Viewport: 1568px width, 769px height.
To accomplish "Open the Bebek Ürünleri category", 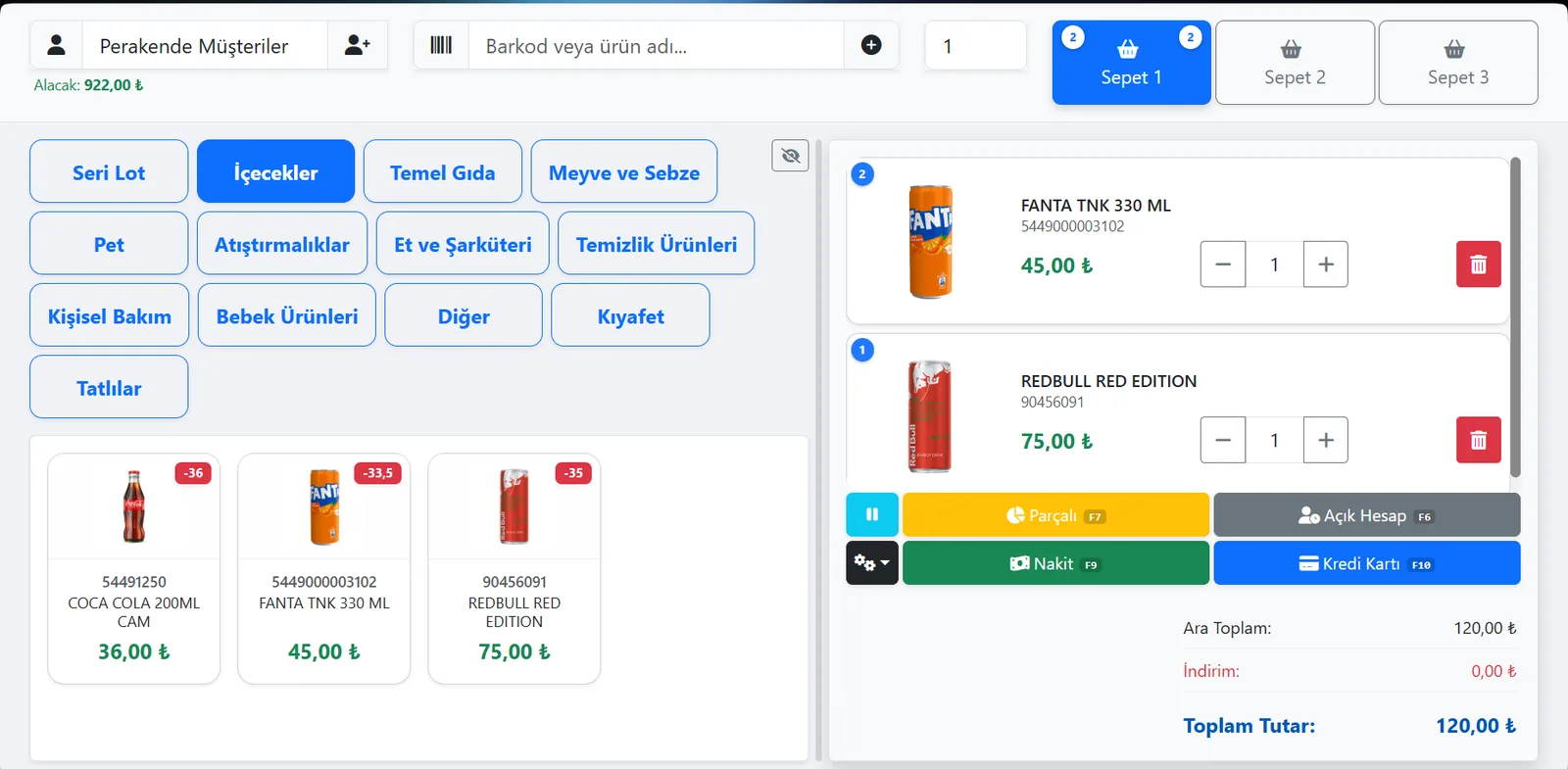I will [287, 314].
